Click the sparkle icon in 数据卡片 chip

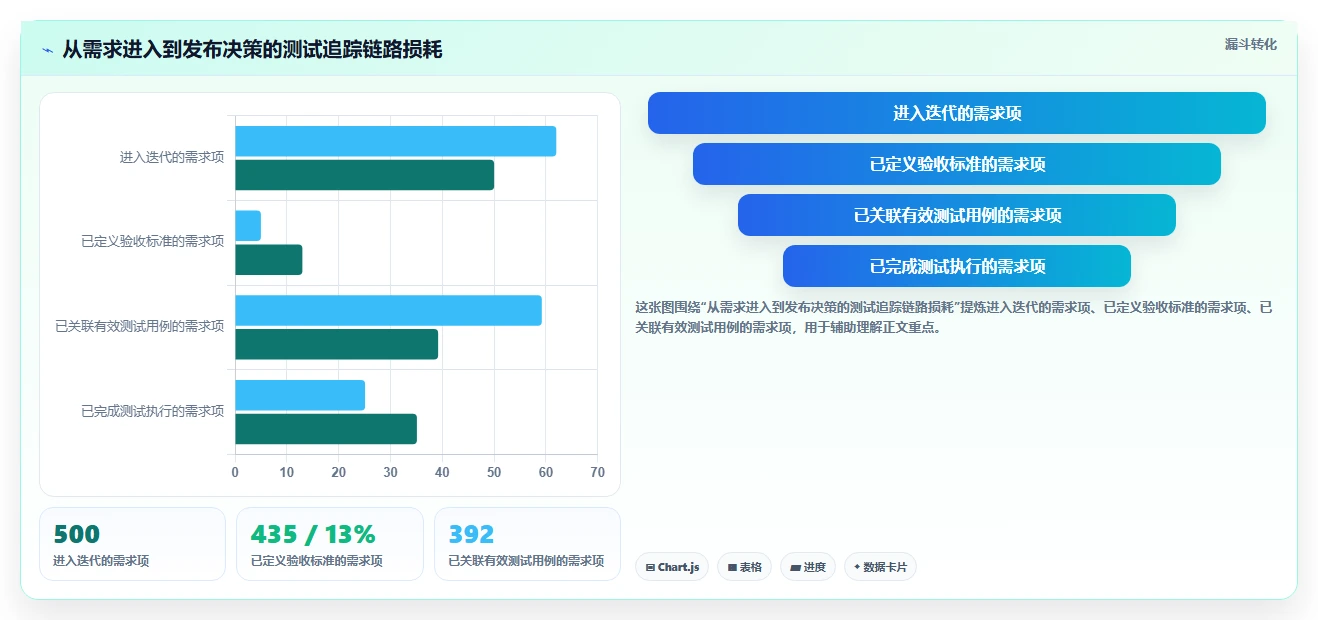point(857,567)
